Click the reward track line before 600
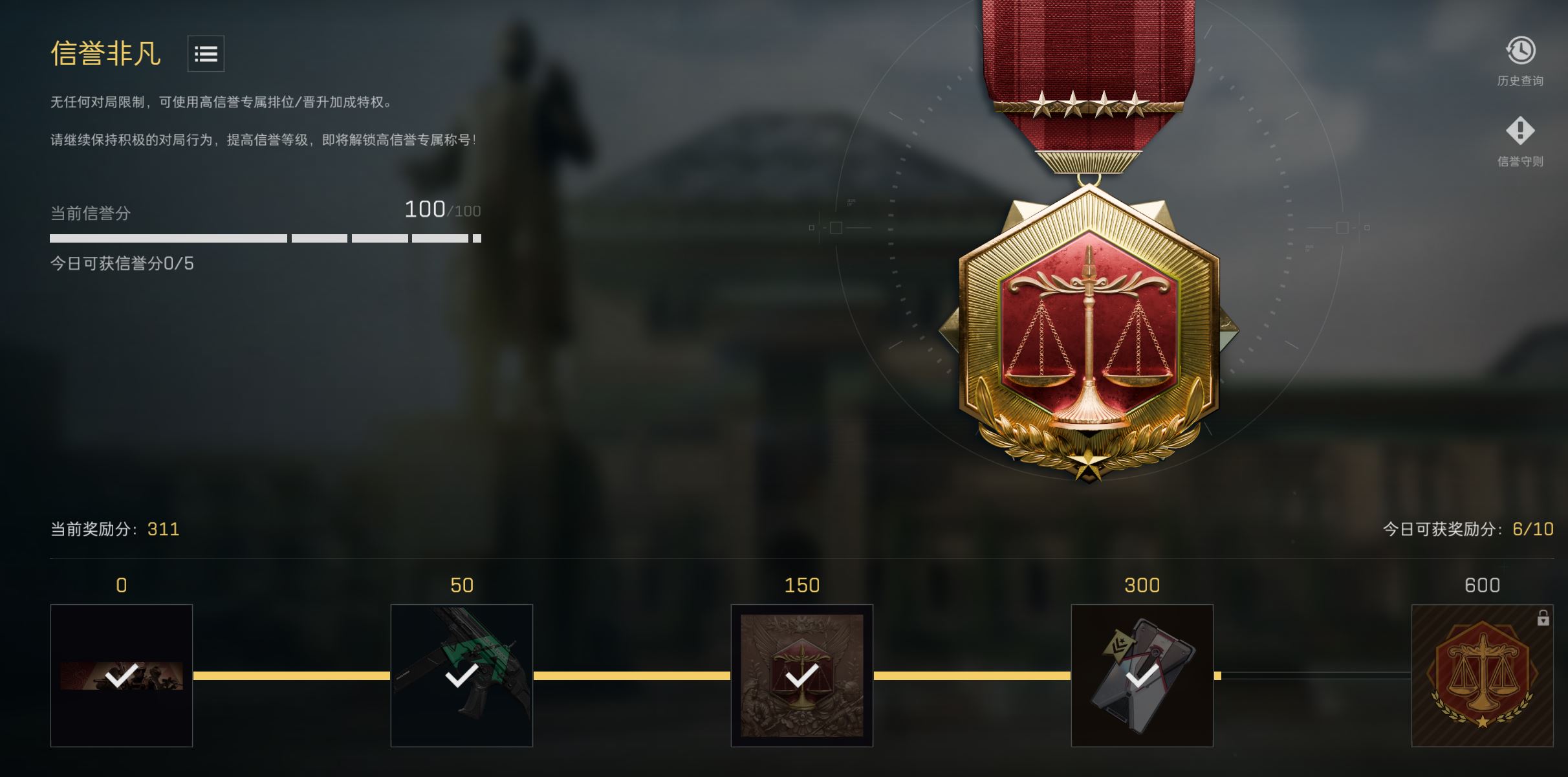This screenshot has width=1568, height=777. (1312, 675)
